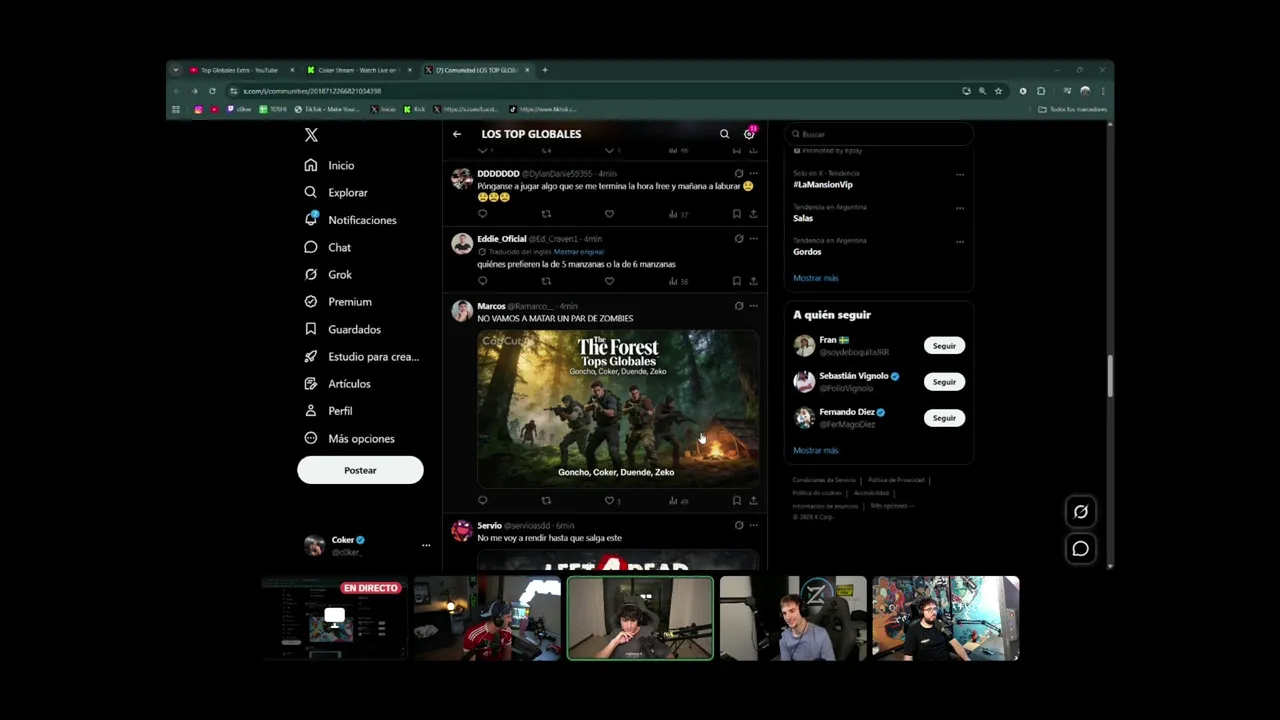Go back using the community header arrow
This screenshot has width=1280, height=720.
(x=457, y=134)
